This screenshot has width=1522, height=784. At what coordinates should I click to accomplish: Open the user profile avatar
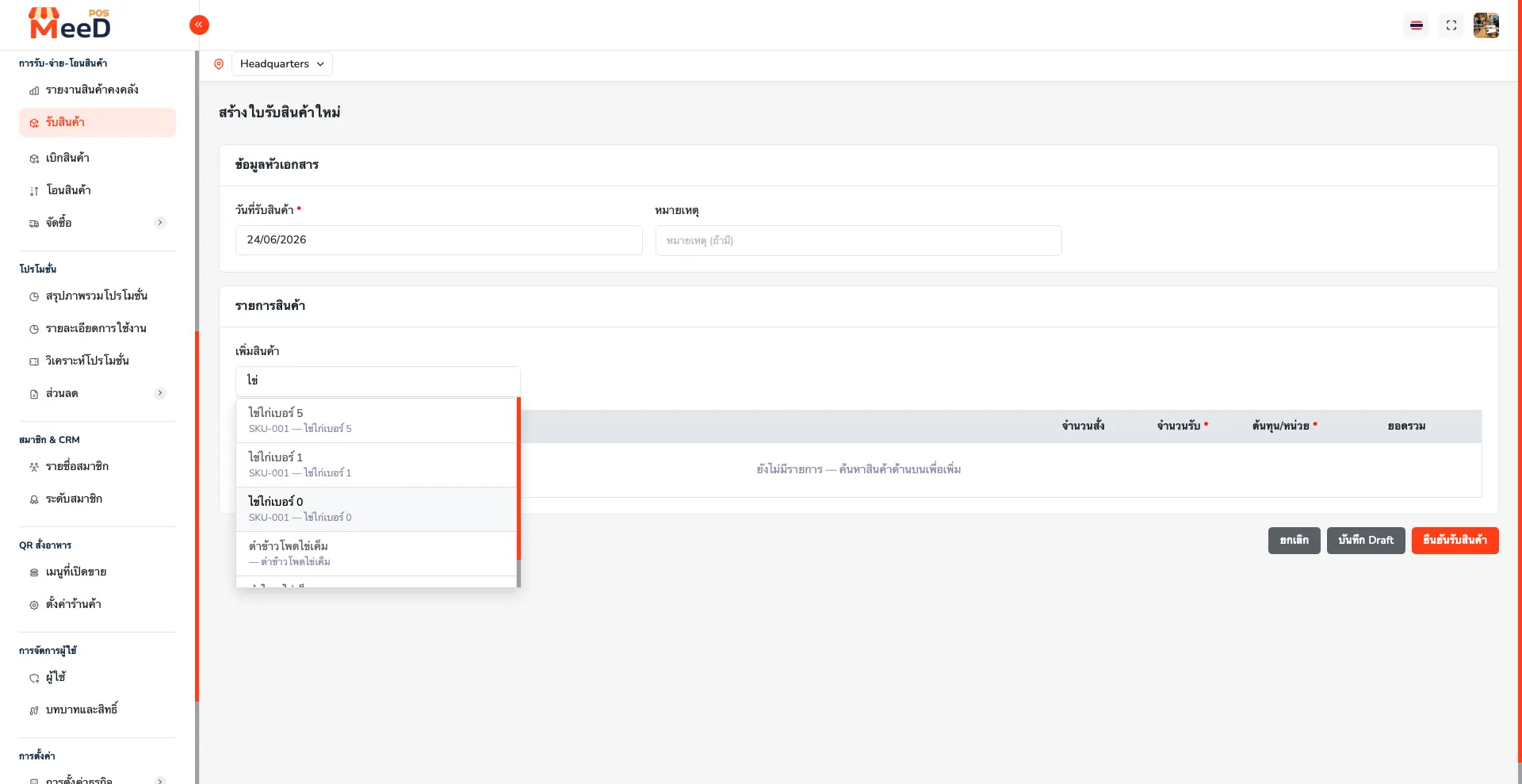pyautogui.click(x=1486, y=25)
